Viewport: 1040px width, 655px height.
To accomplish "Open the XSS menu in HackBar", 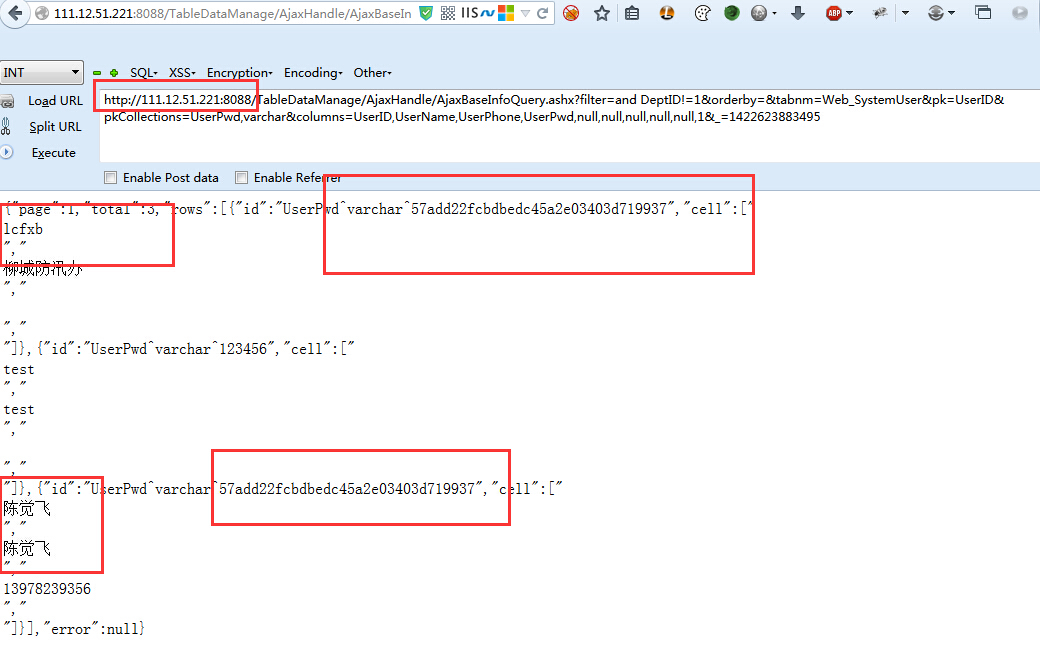I will click(x=182, y=73).
